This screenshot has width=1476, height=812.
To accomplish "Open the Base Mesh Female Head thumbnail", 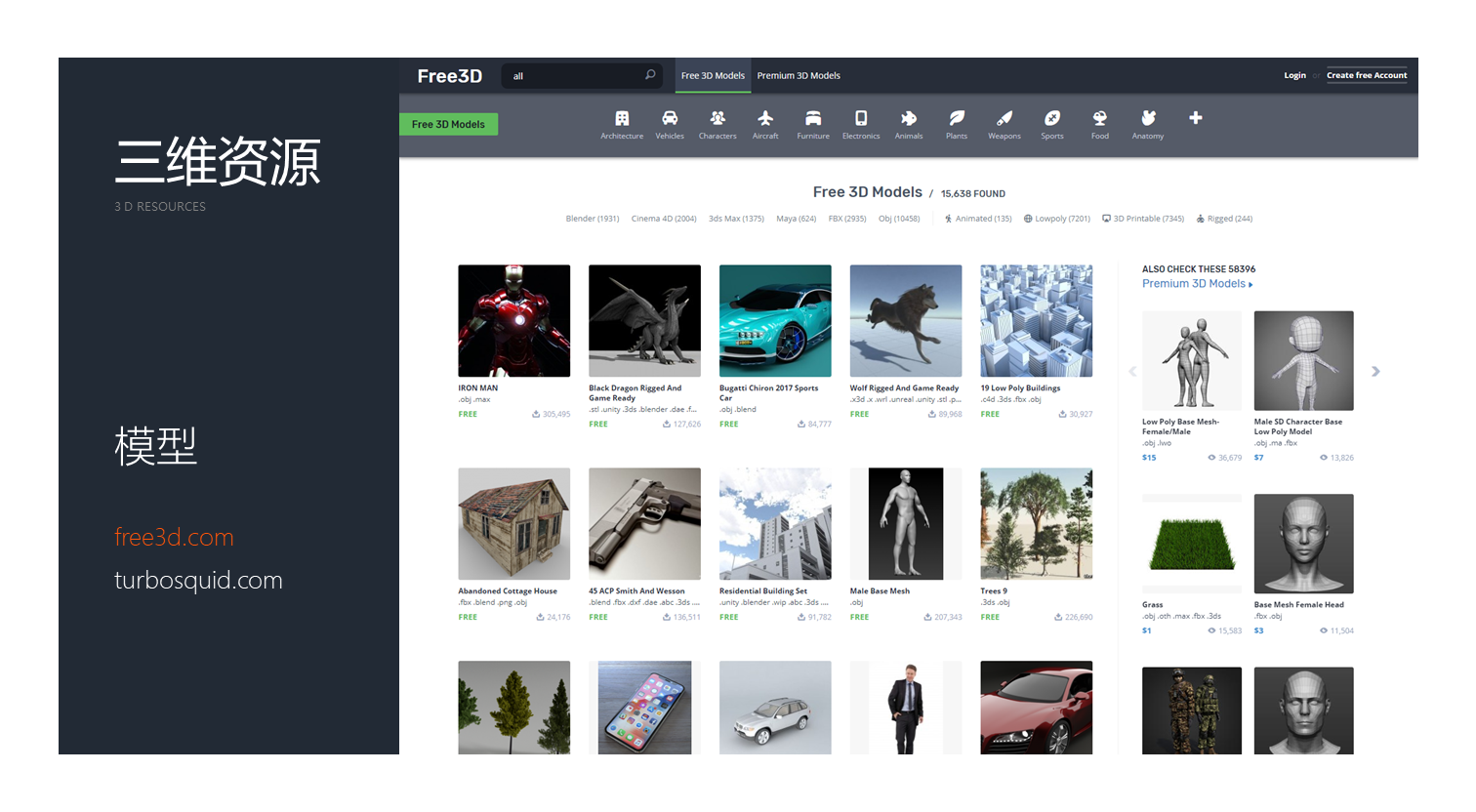I will point(1304,544).
